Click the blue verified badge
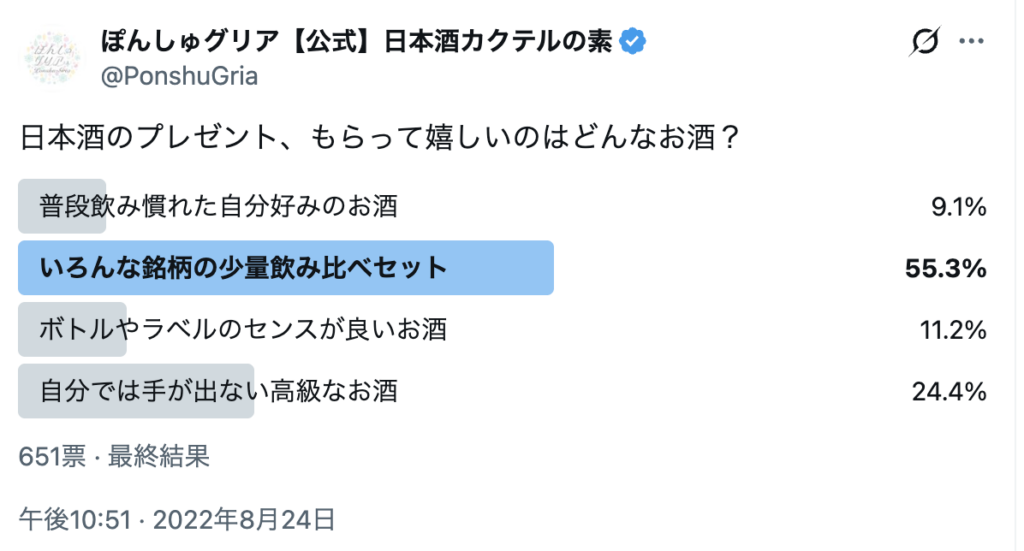Viewport: 1024px width, 551px height. [634, 41]
